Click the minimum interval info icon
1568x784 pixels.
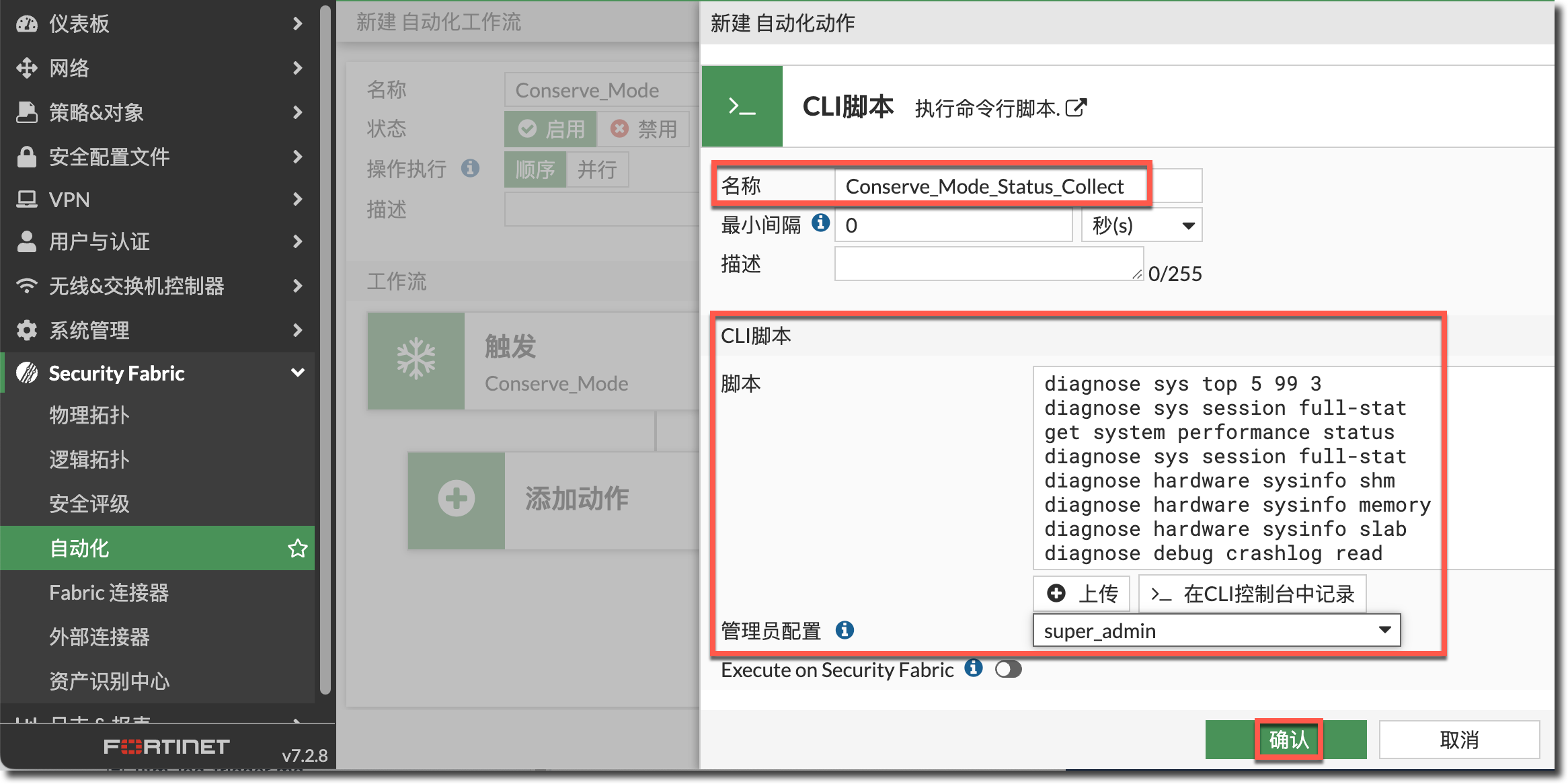(x=820, y=223)
